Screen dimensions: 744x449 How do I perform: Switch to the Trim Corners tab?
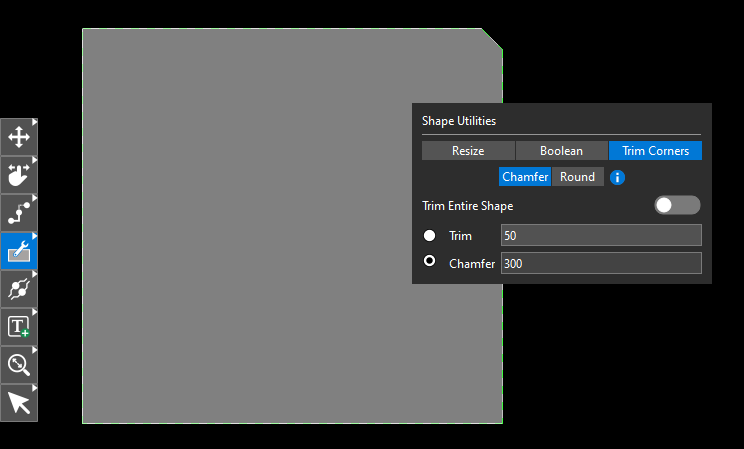click(655, 150)
